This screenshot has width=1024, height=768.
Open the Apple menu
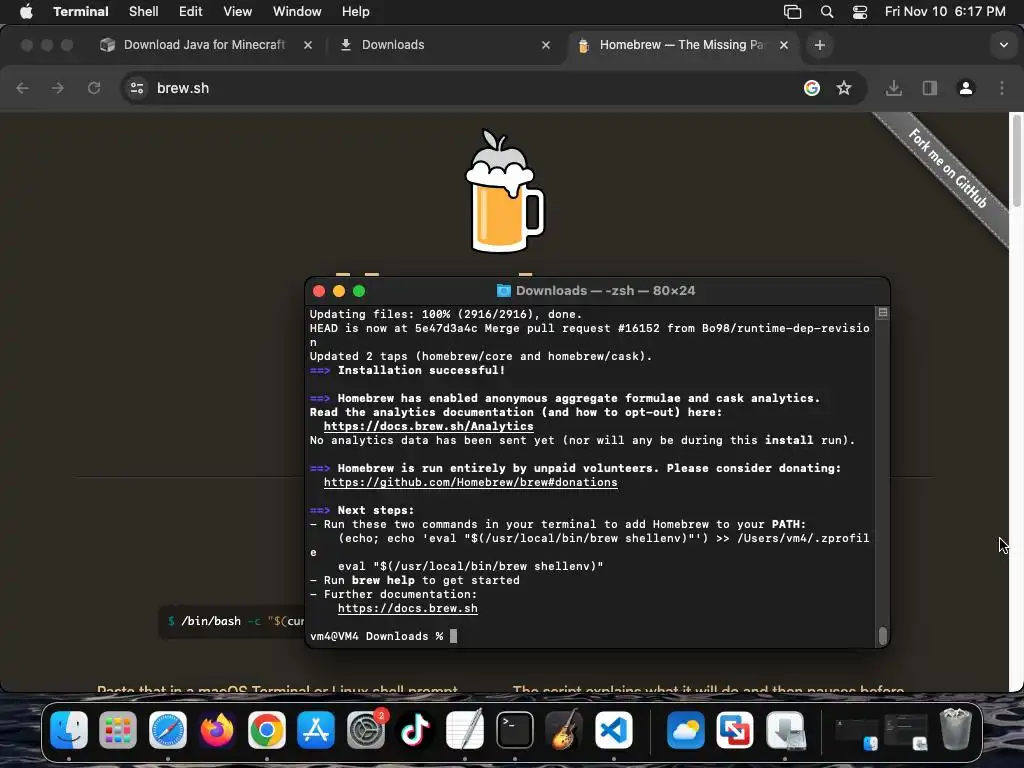coord(26,12)
